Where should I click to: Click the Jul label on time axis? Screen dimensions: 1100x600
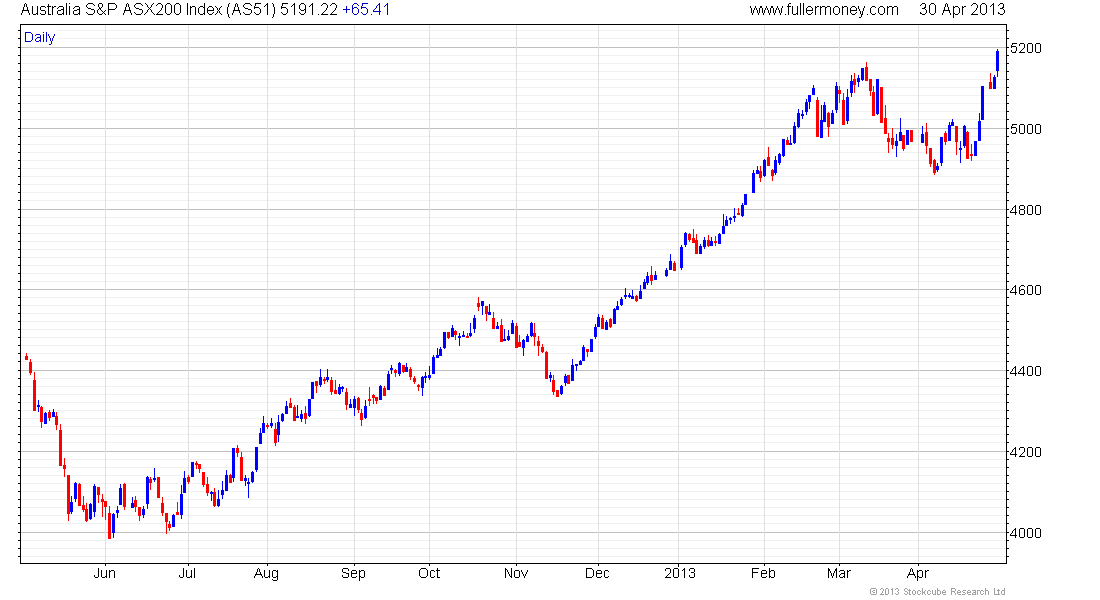click(x=187, y=573)
